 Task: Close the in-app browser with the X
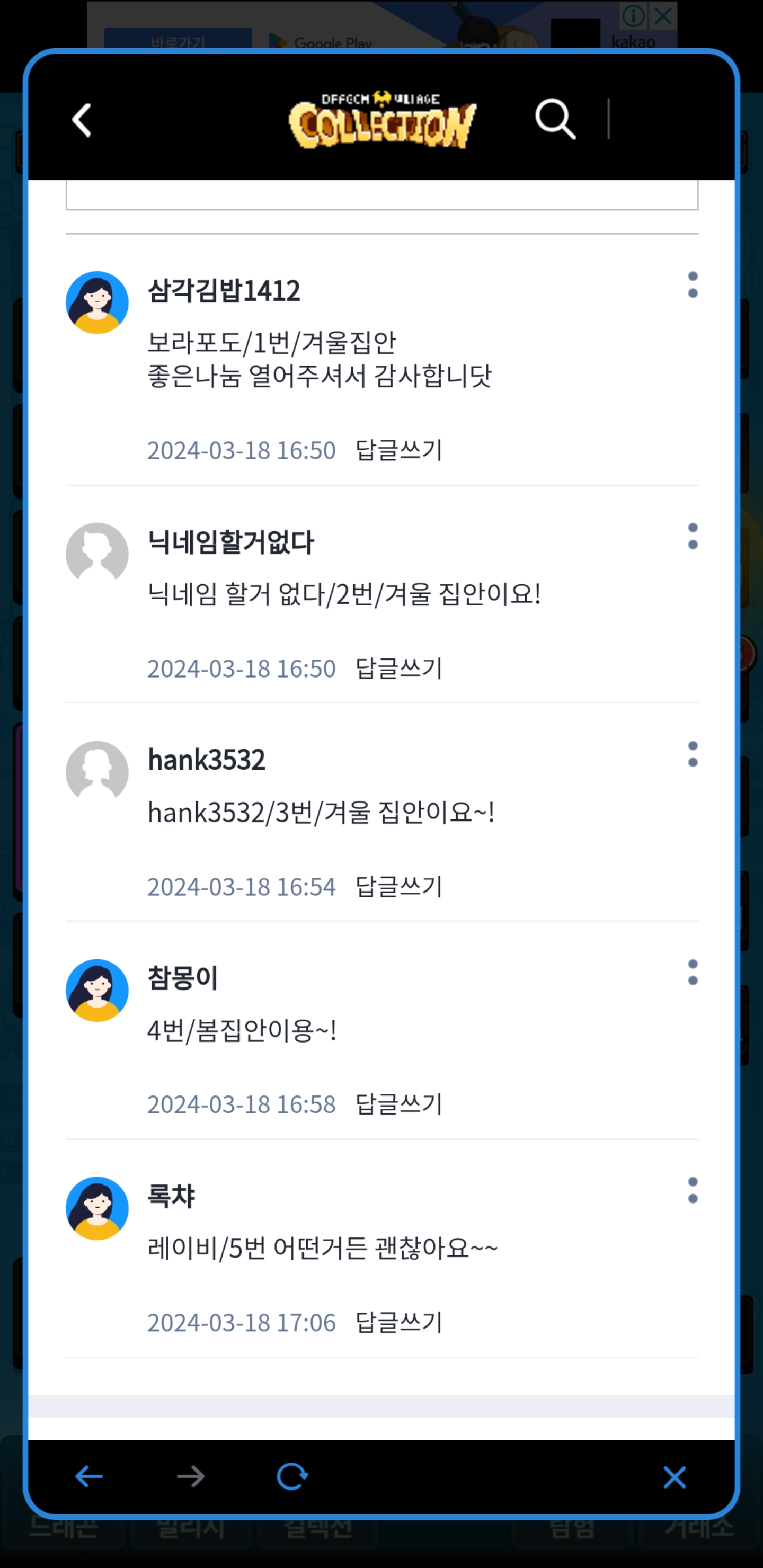pyautogui.click(x=674, y=1477)
